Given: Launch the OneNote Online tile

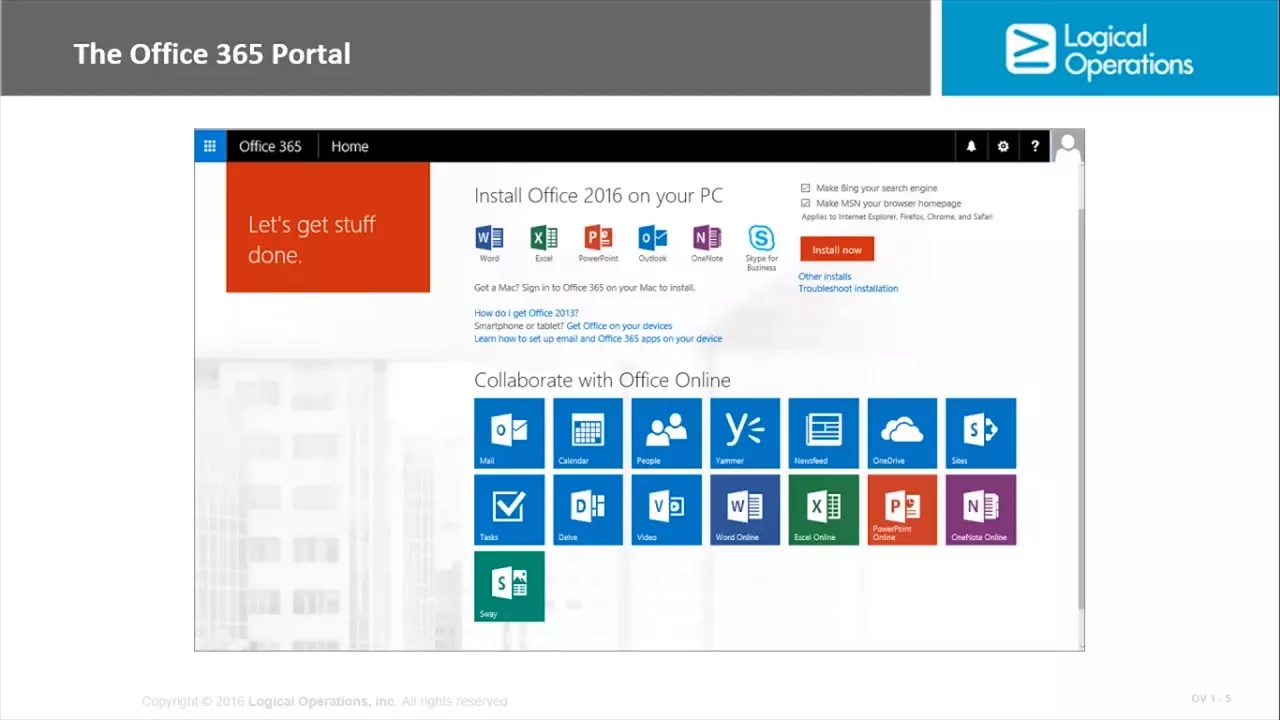Looking at the screenshot, I should click(x=981, y=510).
